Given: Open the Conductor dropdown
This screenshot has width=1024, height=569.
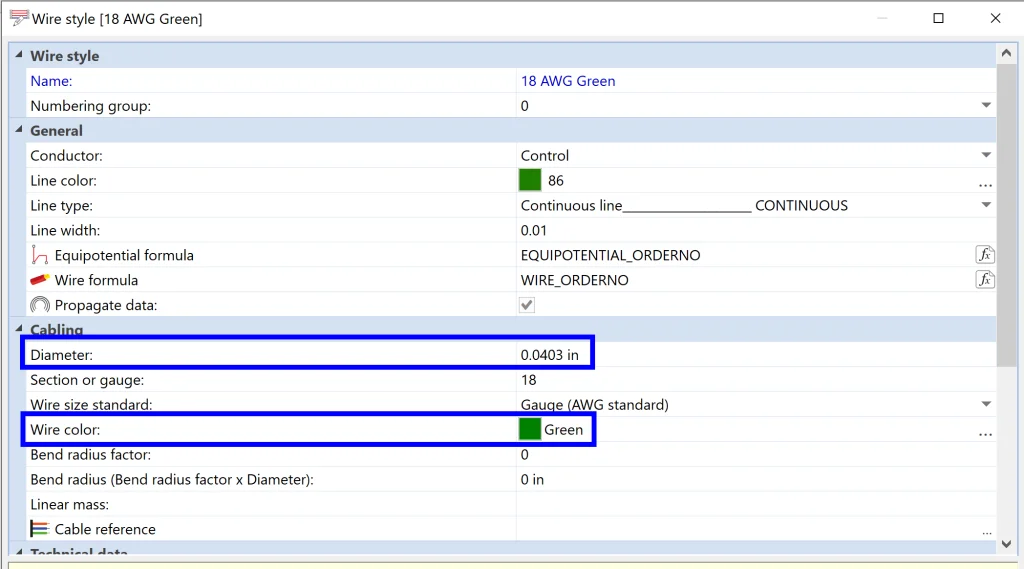Looking at the screenshot, I should click(986, 156).
